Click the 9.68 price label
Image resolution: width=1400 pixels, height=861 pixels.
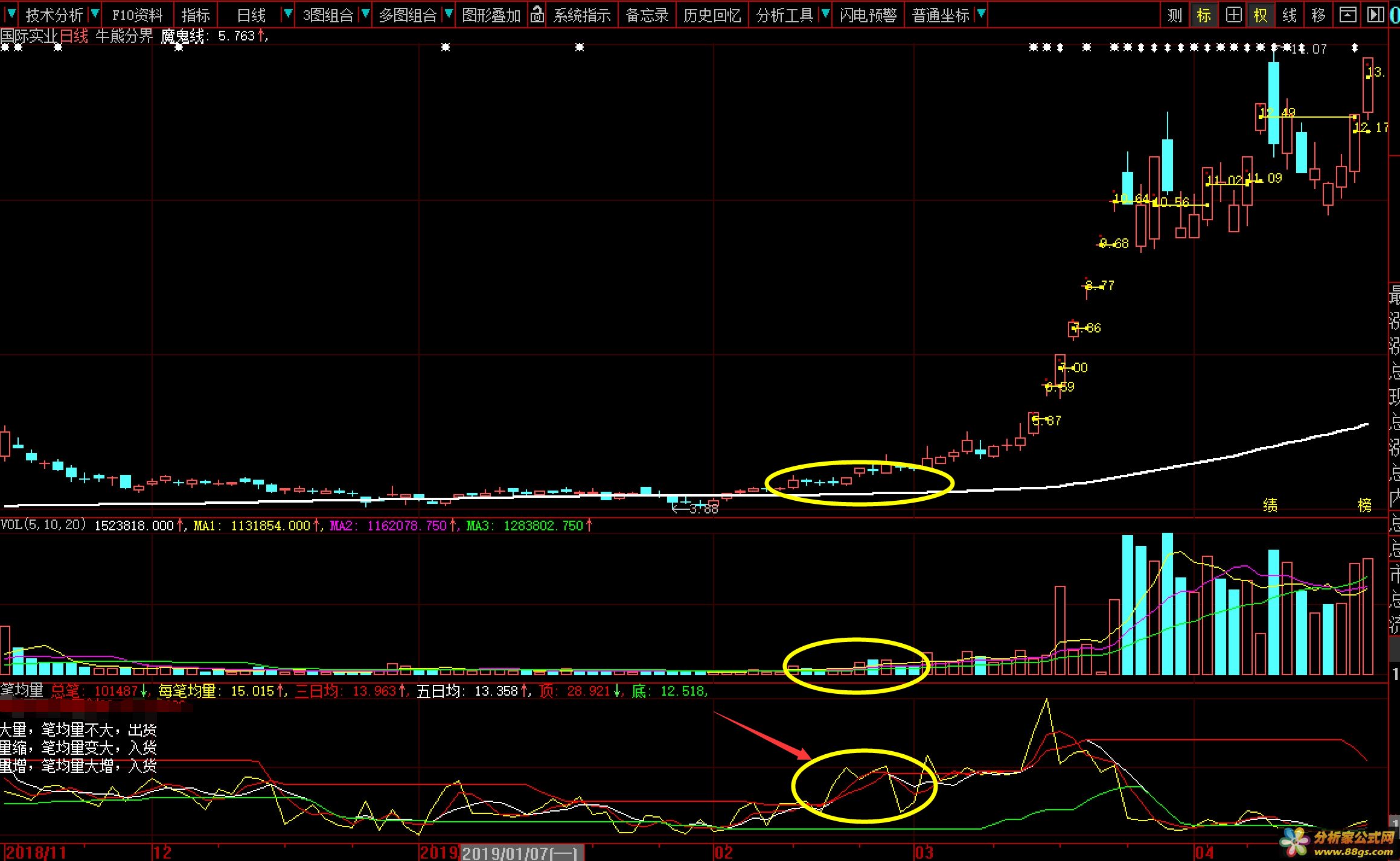tap(1114, 243)
